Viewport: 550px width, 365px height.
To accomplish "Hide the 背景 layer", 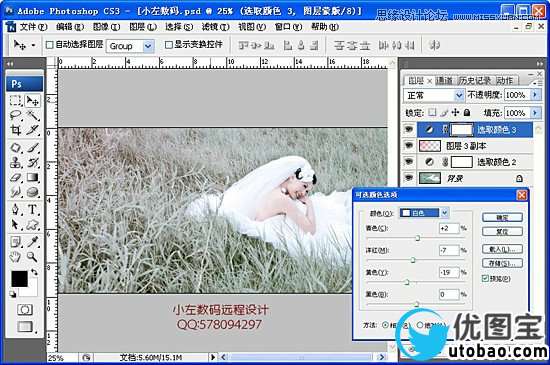I will [x=409, y=178].
